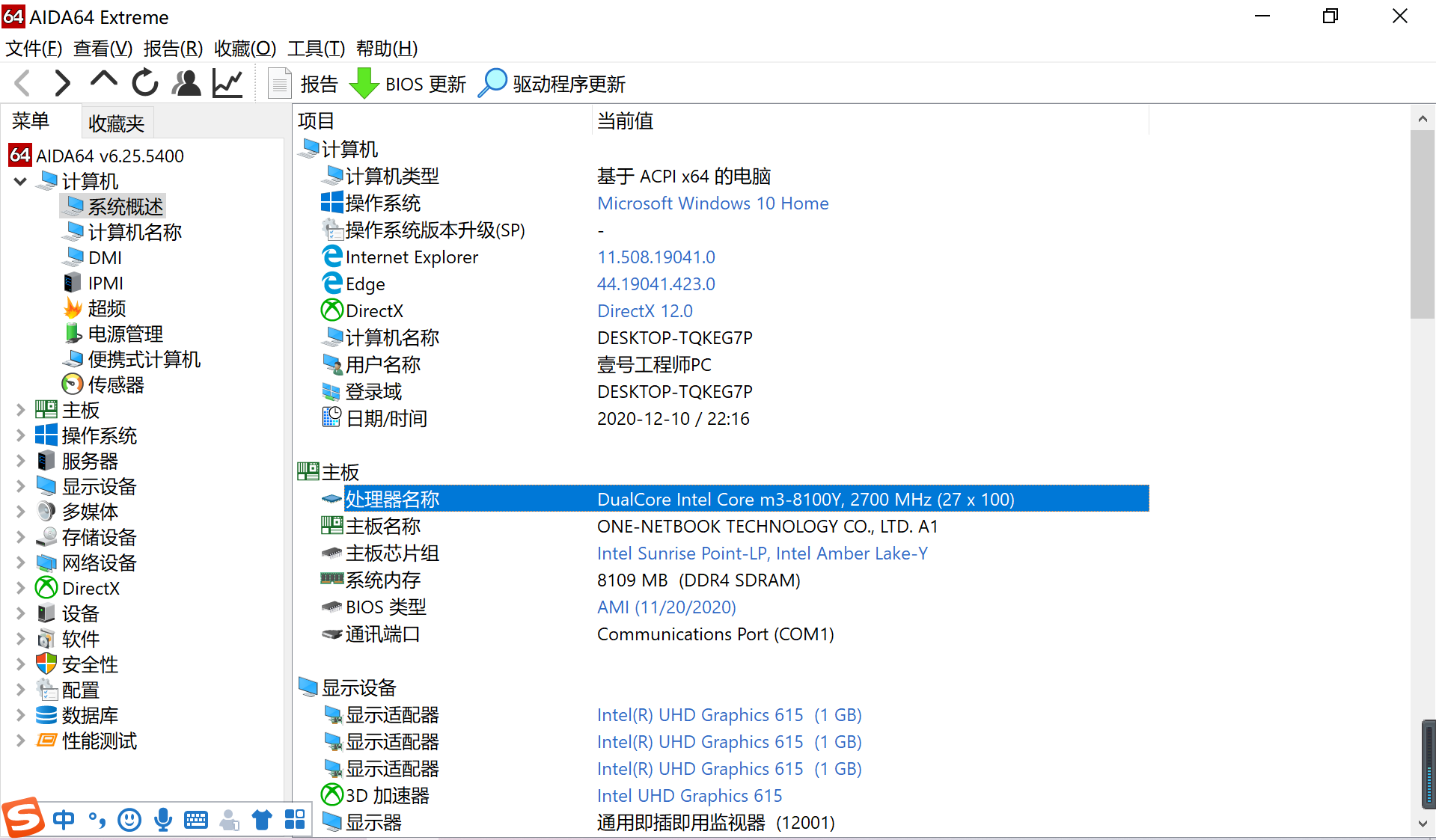Click the 项目 column header

point(443,121)
